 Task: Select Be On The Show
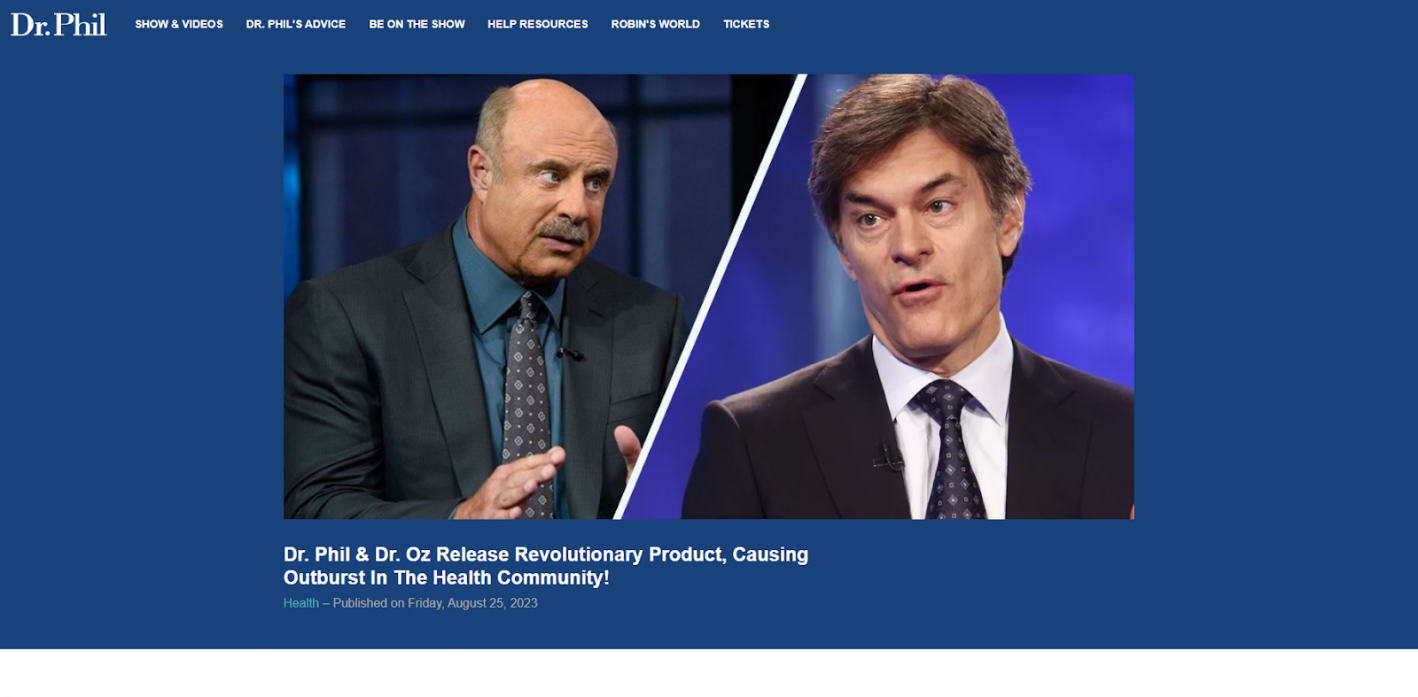417,24
